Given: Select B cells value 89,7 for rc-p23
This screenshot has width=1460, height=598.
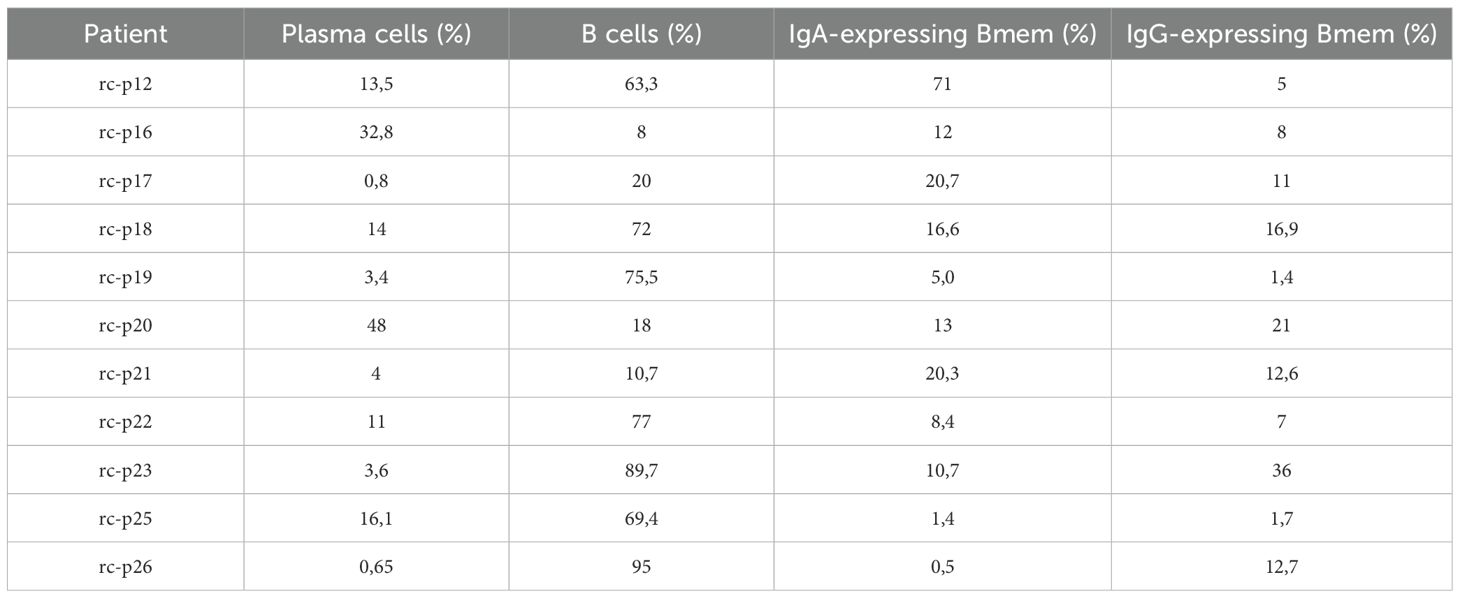Looking at the screenshot, I should pos(641,470).
